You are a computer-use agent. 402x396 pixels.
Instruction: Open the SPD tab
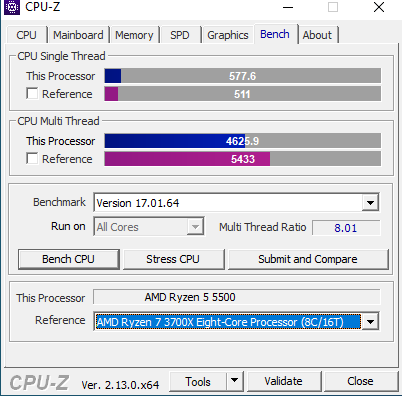(x=180, y=35)
